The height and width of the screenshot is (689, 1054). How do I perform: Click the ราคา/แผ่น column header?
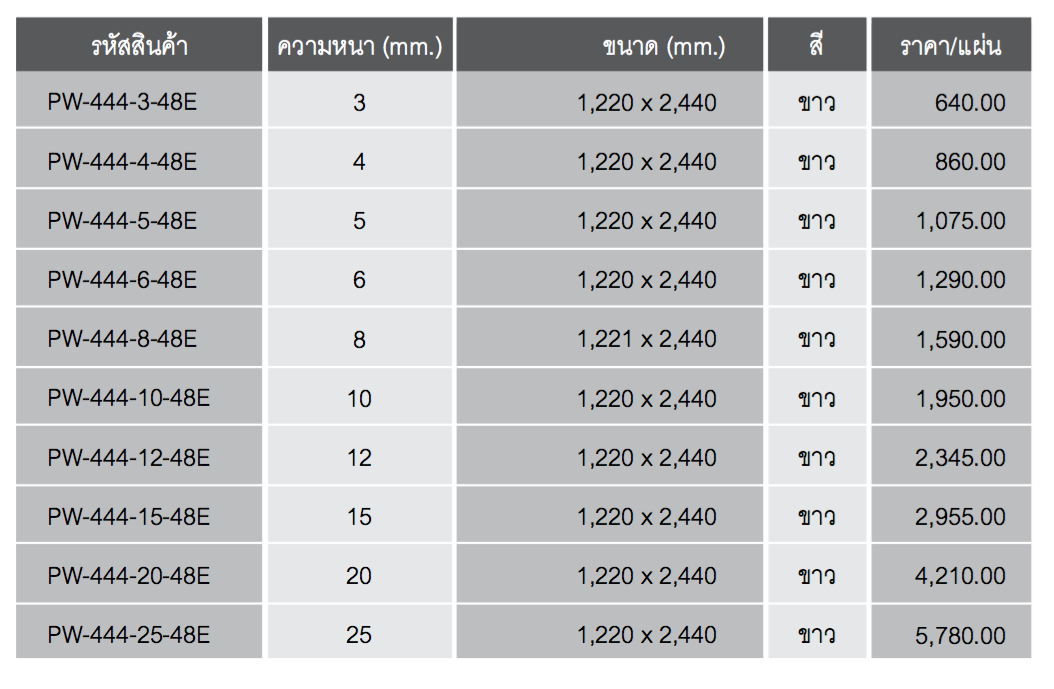pyautogui.click(x=951, y=44)
